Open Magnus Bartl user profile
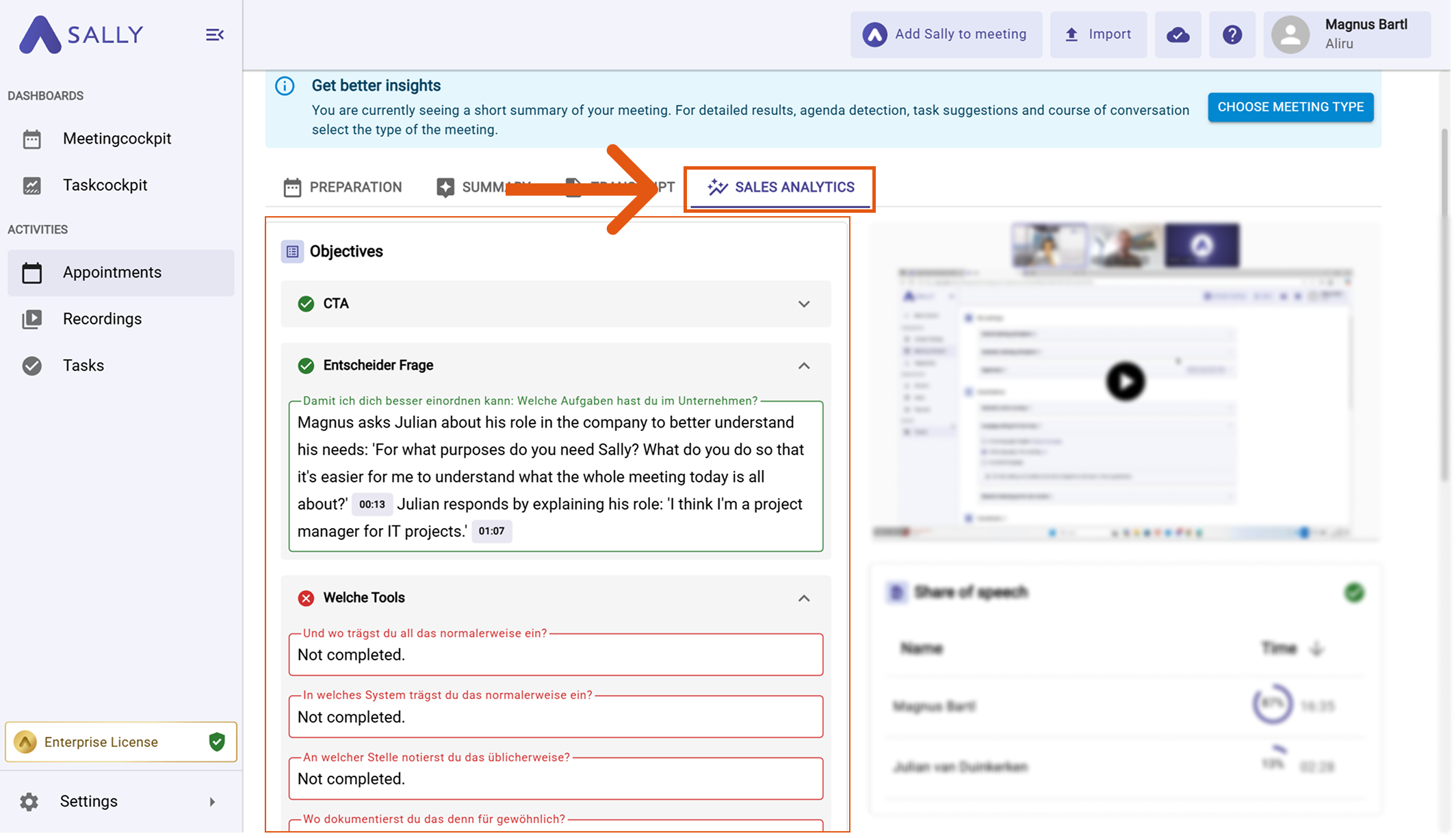The image size is (1456, 838). pos(1347,34)
